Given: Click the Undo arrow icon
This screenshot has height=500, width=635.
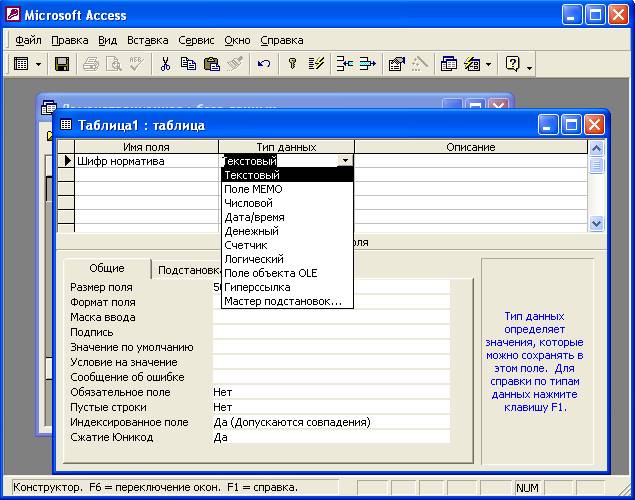Looking at the screenshot, I should point(264,64).
